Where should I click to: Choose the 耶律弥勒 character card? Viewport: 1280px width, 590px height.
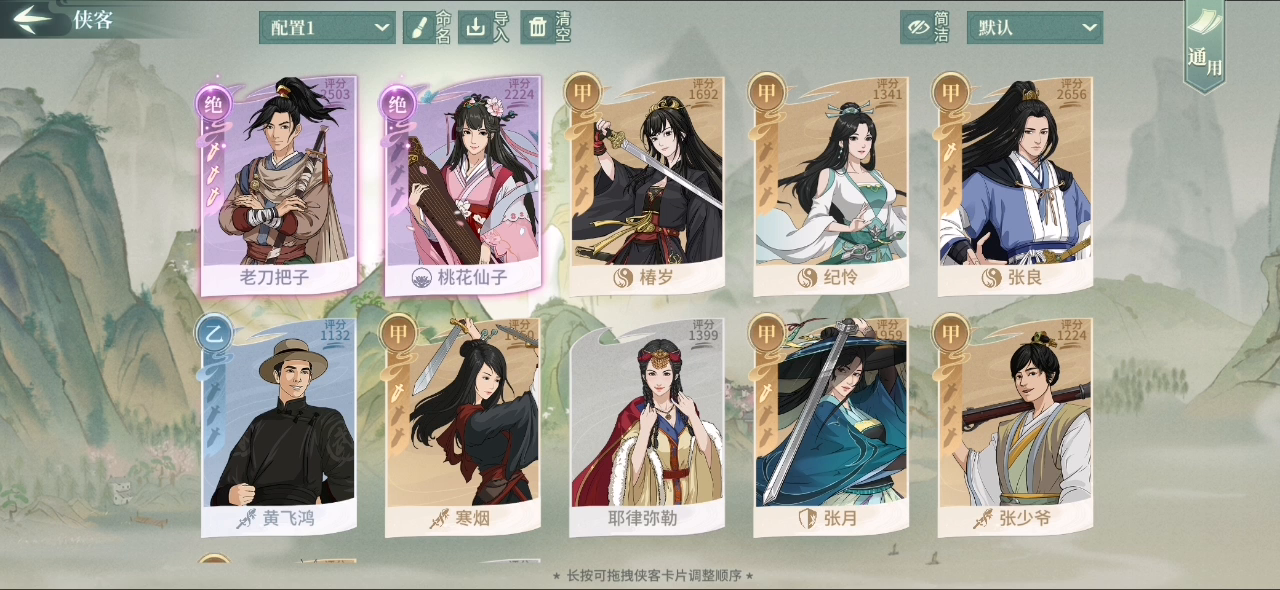coord(646,427)
